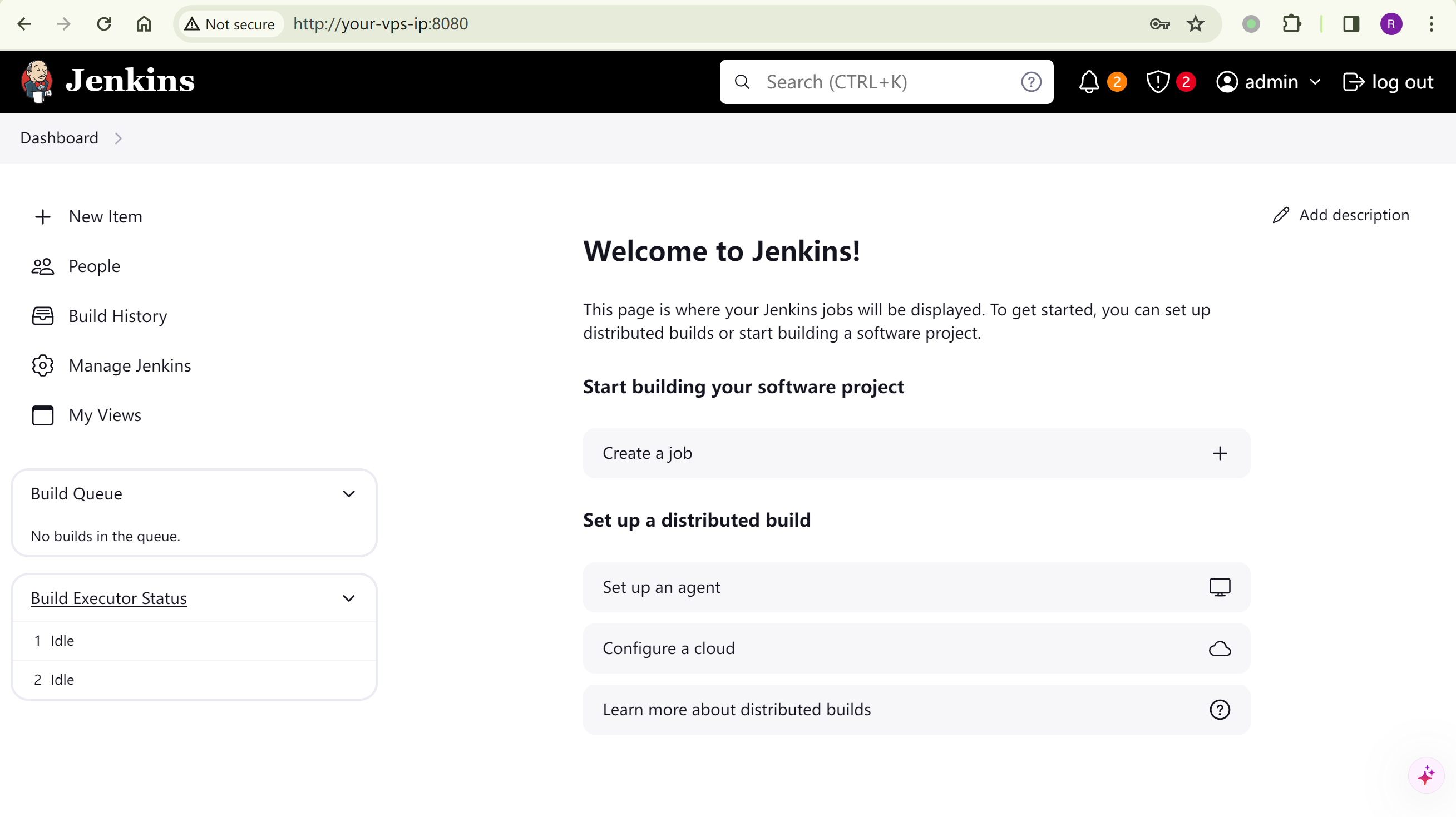Click the People icon in the sidebar
1456x817 pixels.
coord(42,266)
